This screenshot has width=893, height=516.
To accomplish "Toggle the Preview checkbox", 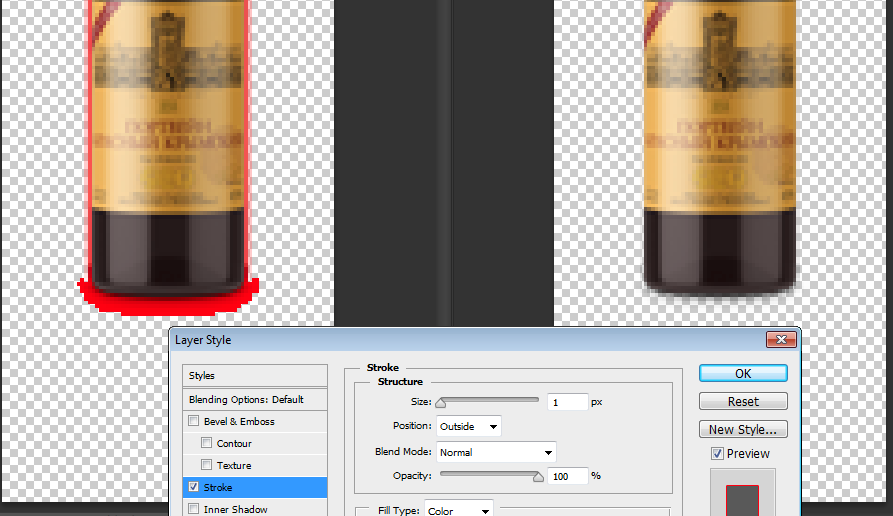I will point(718,454).
